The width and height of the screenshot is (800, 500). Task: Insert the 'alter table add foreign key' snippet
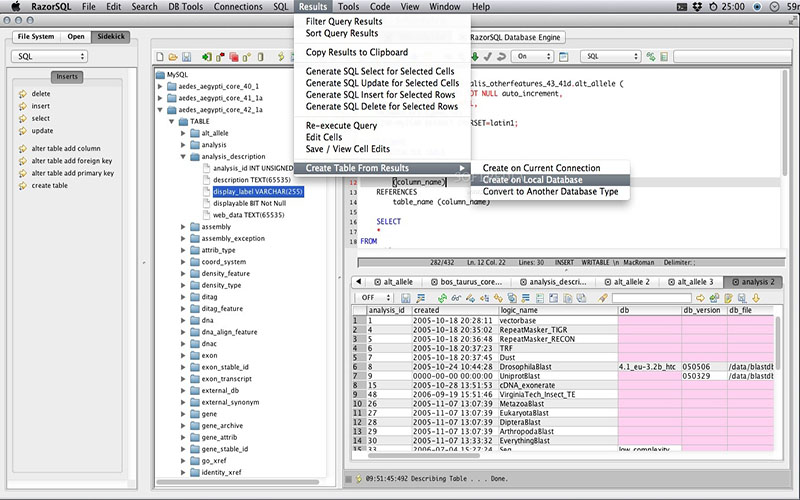coord(71,161)
